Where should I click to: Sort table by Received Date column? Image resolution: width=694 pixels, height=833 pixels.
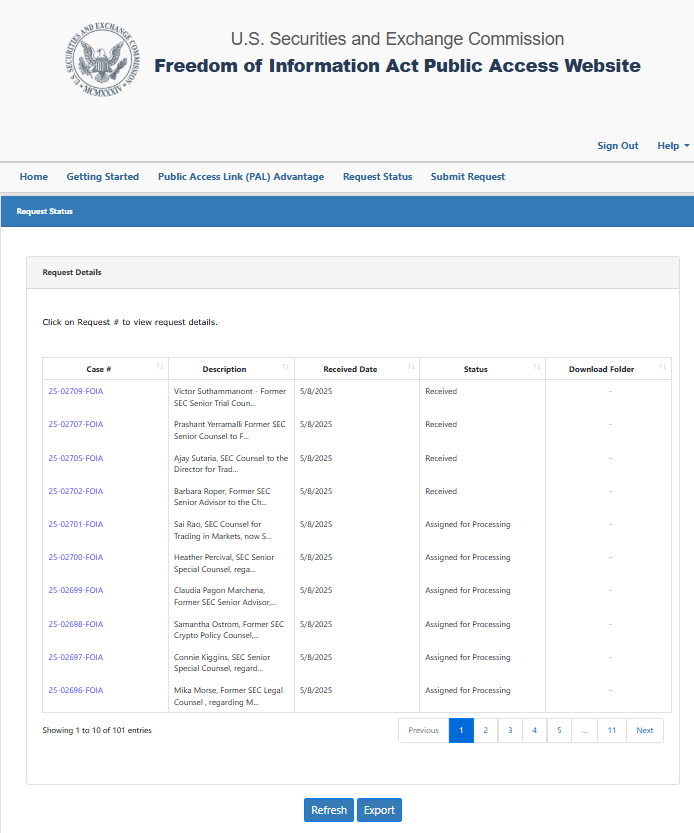(411, 367)
